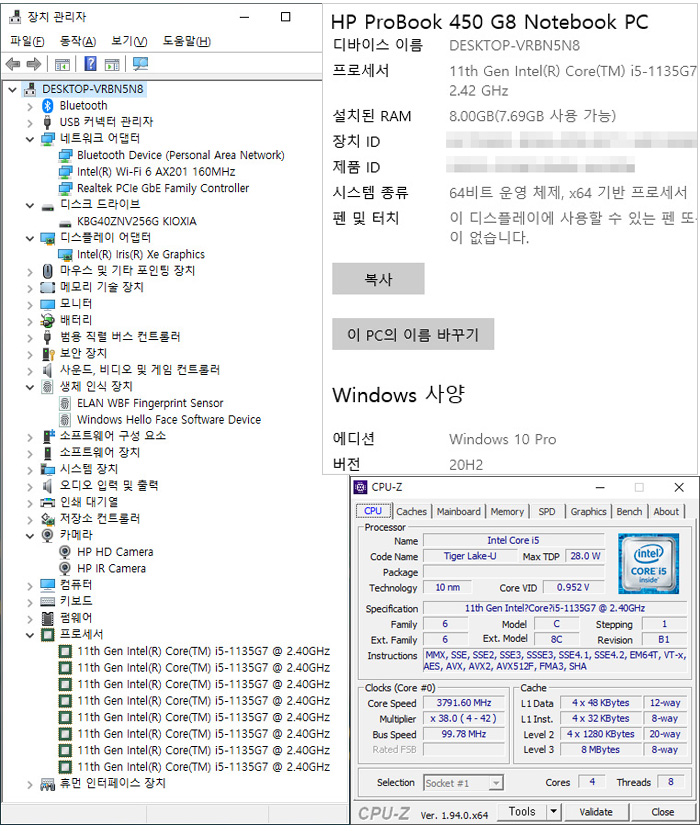Select the Realtek PCIe GbE Family Controller

(163, 188)
